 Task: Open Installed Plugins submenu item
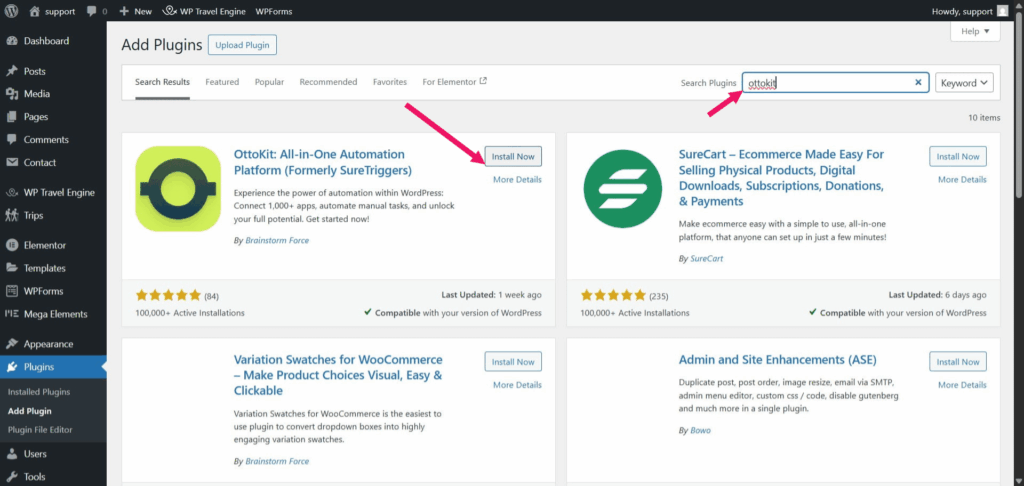point(39,392)
